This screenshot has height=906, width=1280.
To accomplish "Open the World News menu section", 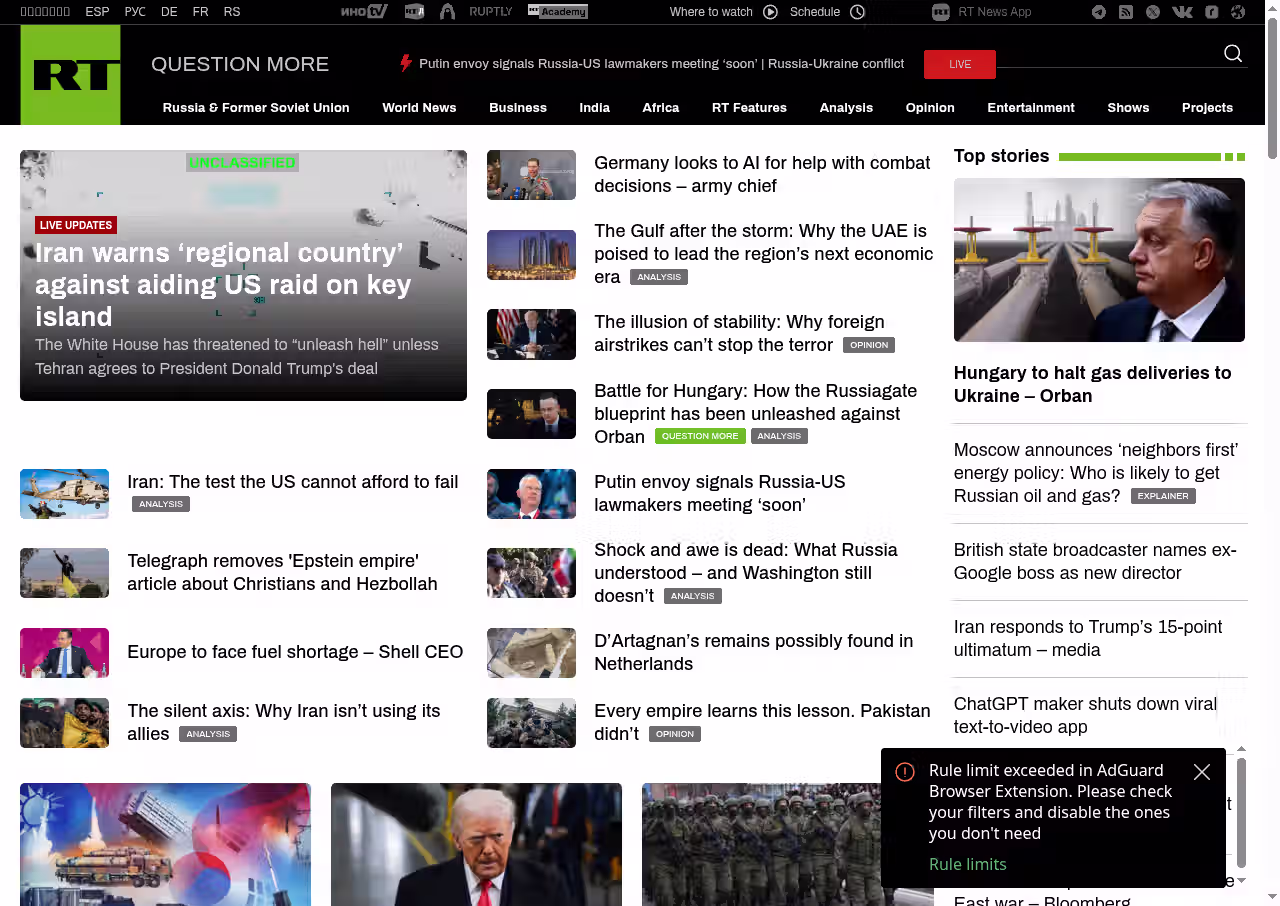I will pos(419,108).
